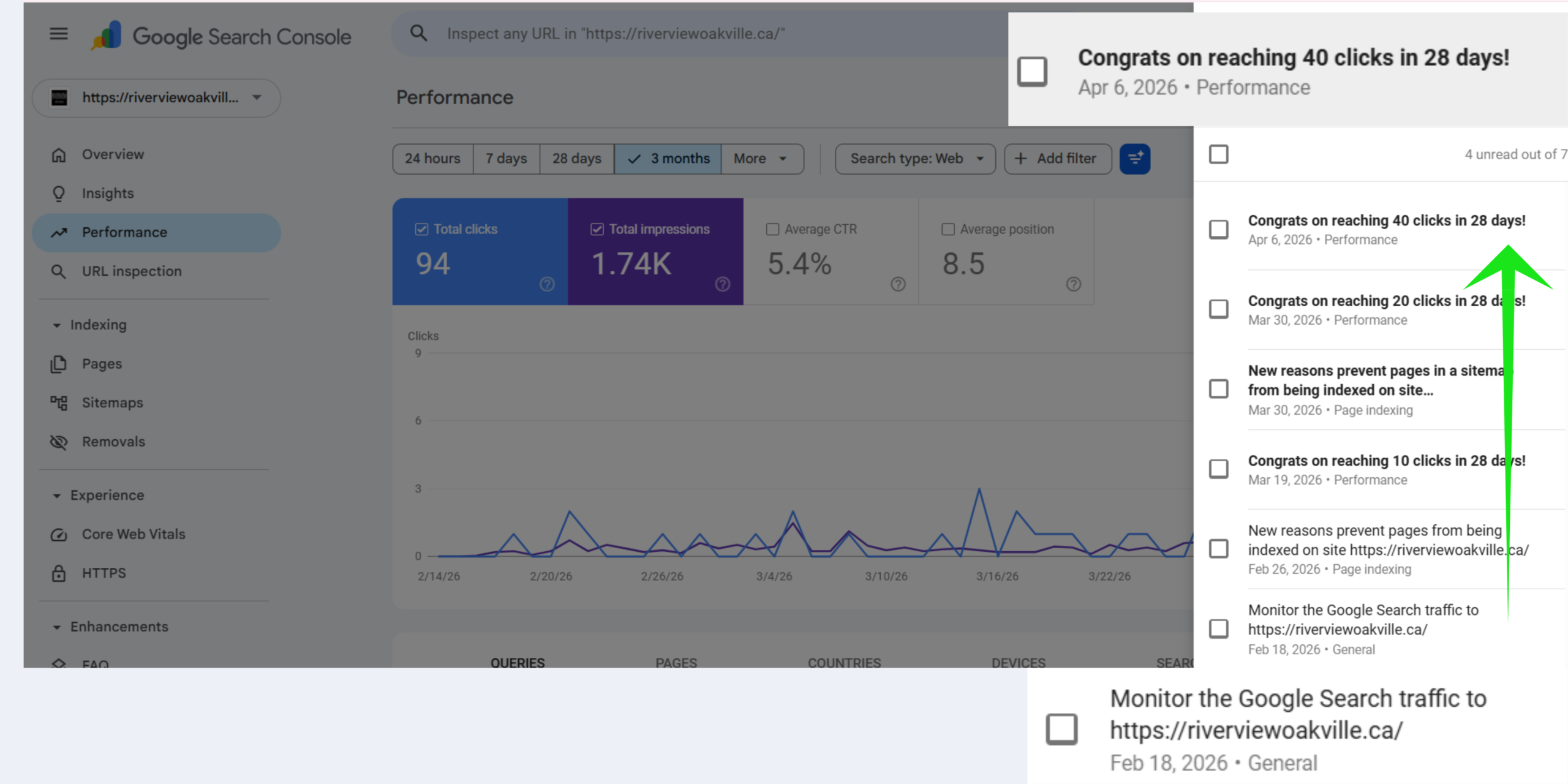
Task: Switch date range to 24 hours
Action: point(433,159)
